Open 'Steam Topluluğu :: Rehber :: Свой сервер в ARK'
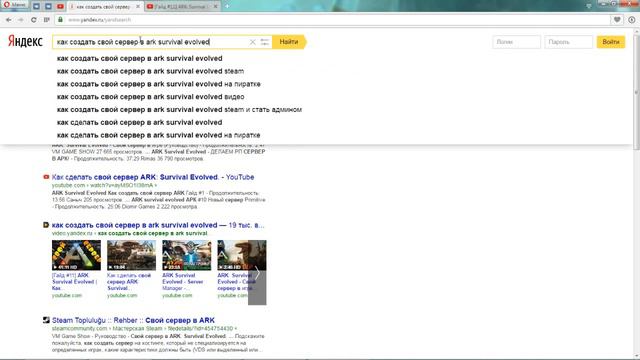Viewport: 640px width, 360px height. click(133, 320)
